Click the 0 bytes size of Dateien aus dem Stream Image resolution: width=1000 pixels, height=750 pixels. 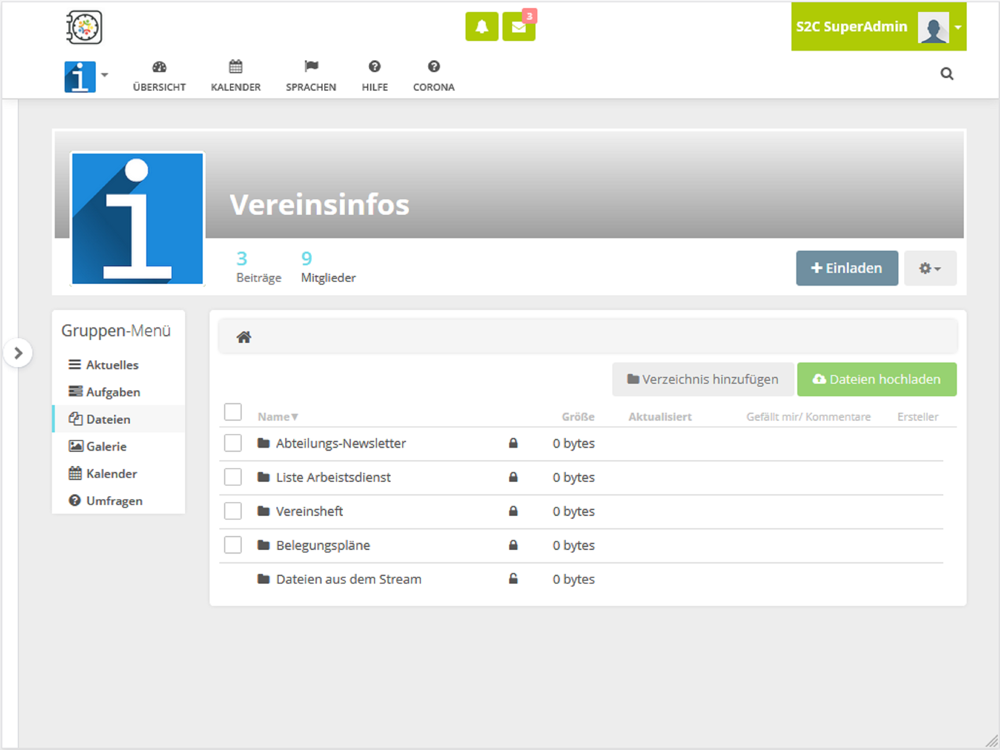point(573,579)
